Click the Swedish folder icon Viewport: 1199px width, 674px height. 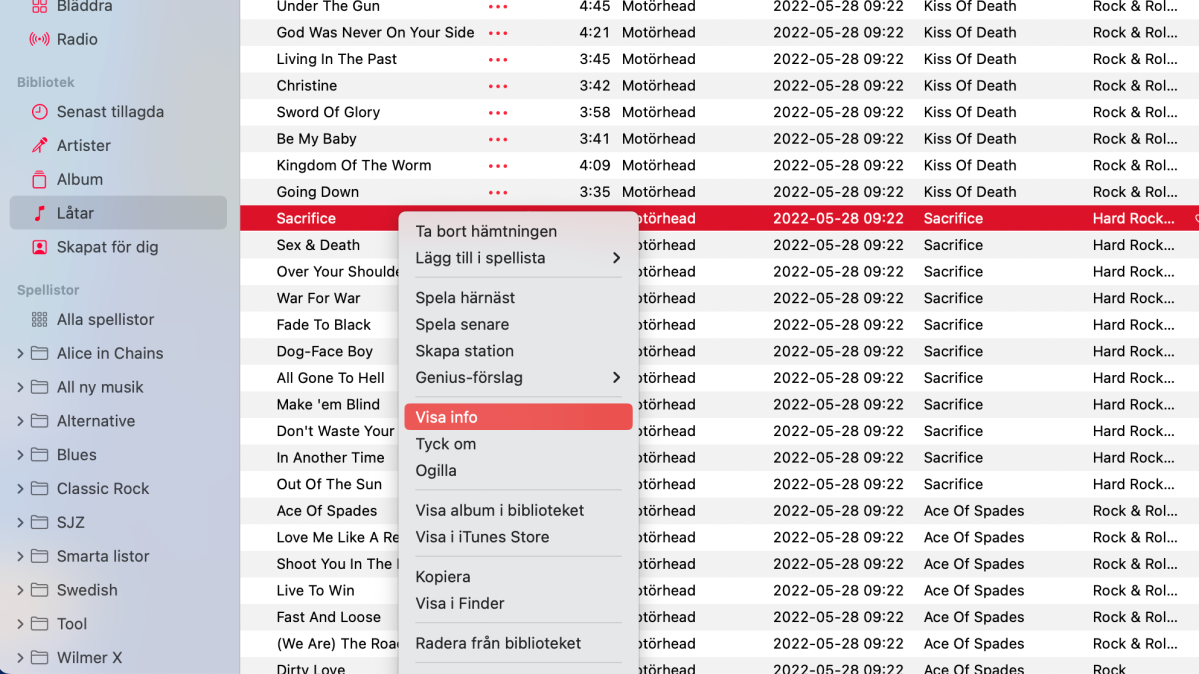coord(39,590)
